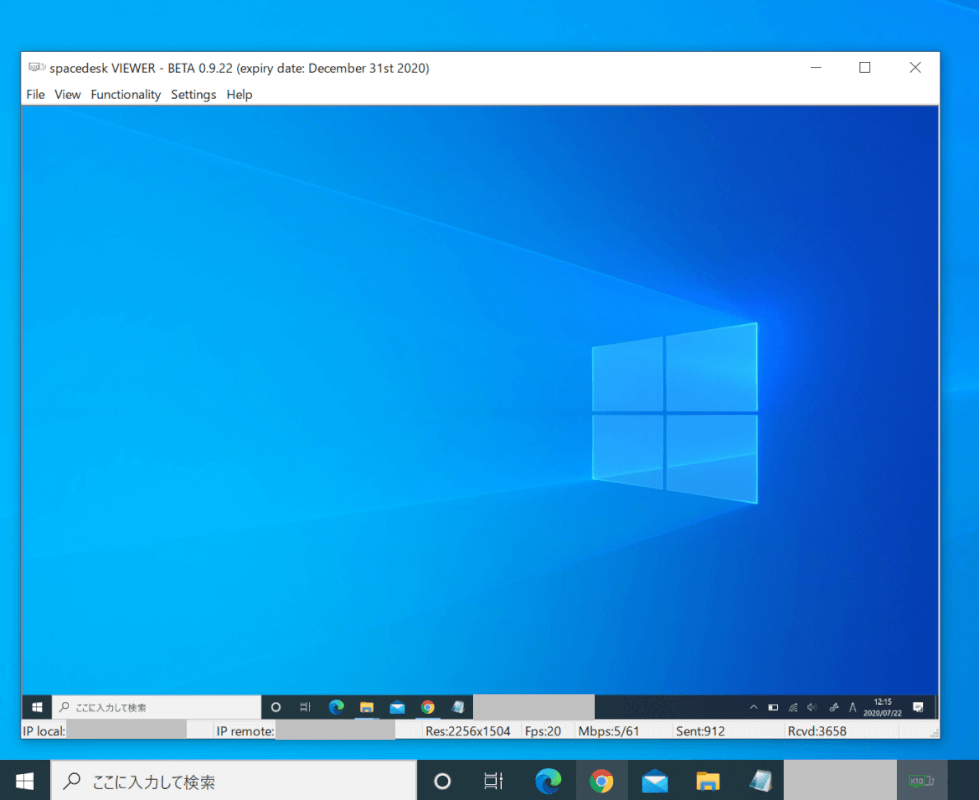Viewport: 979px width, 800px height.
Task: Click the host Windows Start button
Action: pyautogui.click(x=24, y=781)
